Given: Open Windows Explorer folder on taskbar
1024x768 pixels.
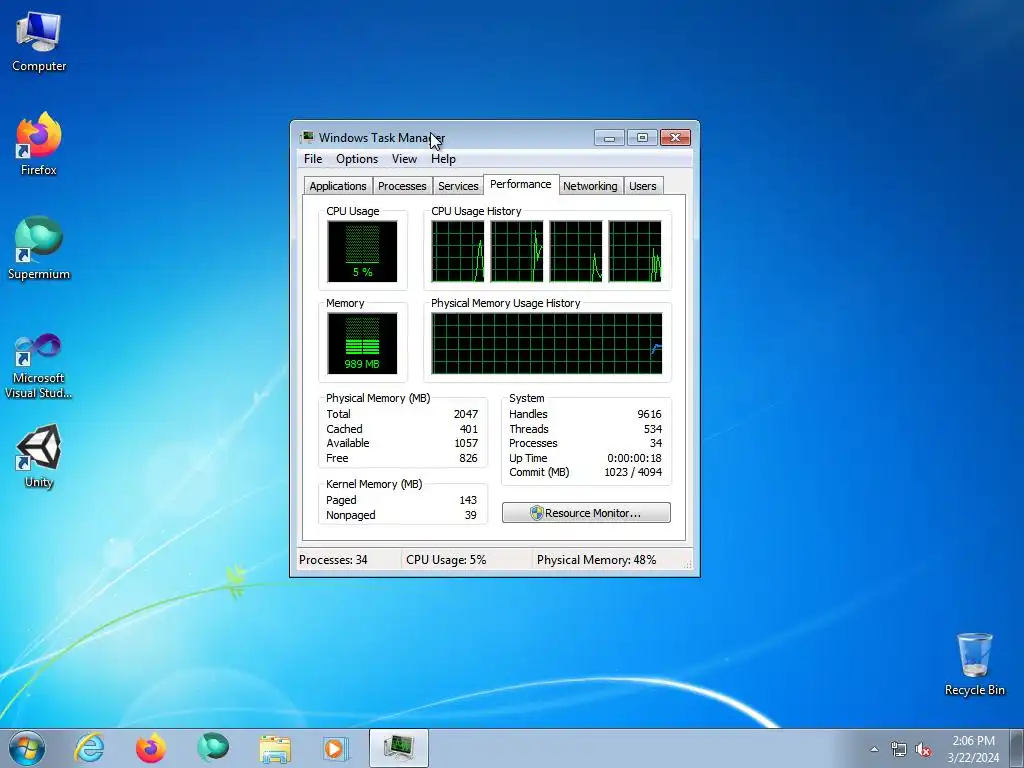Looking at the screenshot, I should tap(275, 748).
